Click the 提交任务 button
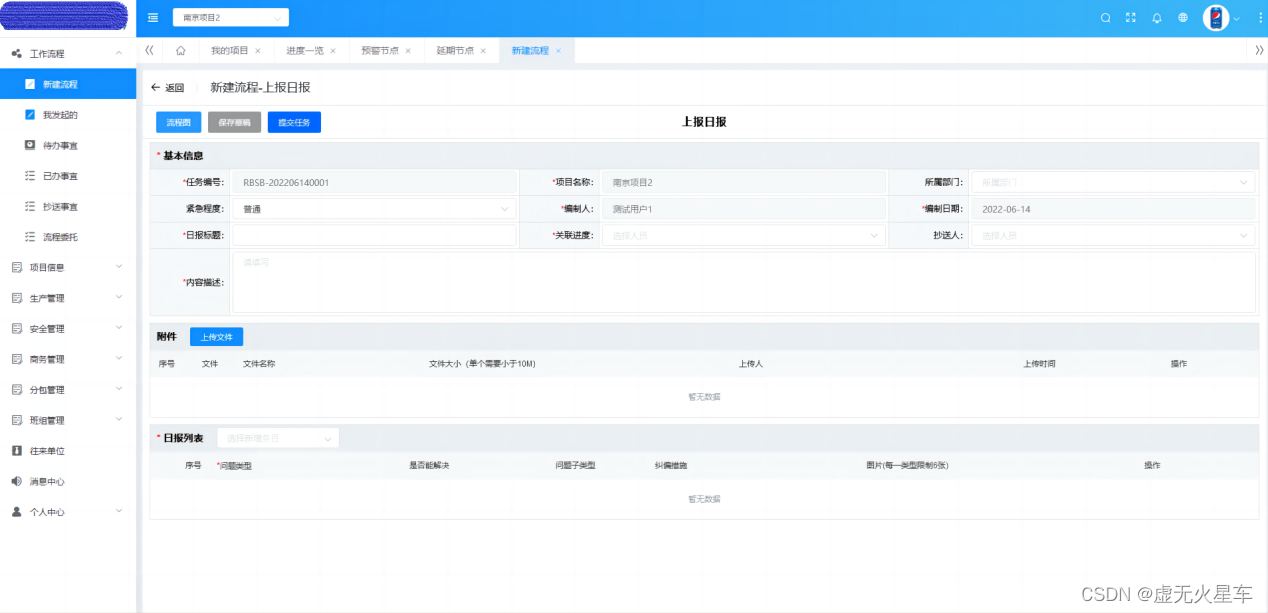 click(294, 122)
